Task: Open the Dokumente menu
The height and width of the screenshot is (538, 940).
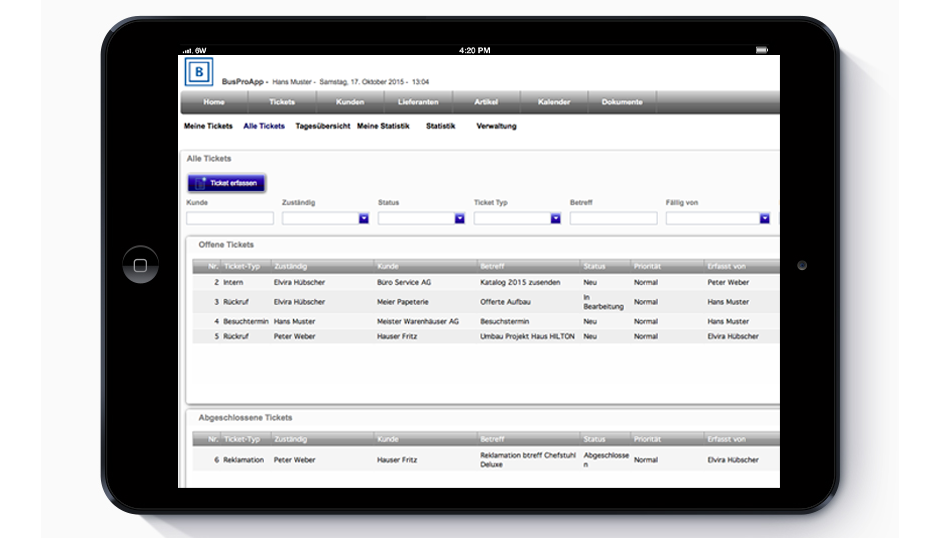Action: click(x=622, y=102)
